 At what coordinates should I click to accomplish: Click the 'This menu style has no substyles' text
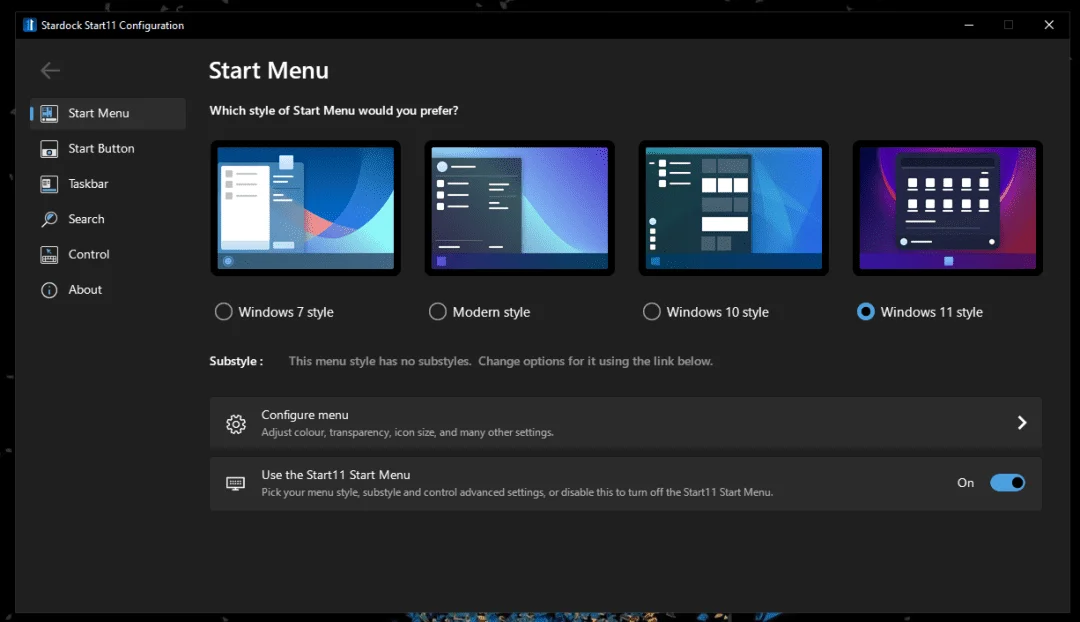500,361
